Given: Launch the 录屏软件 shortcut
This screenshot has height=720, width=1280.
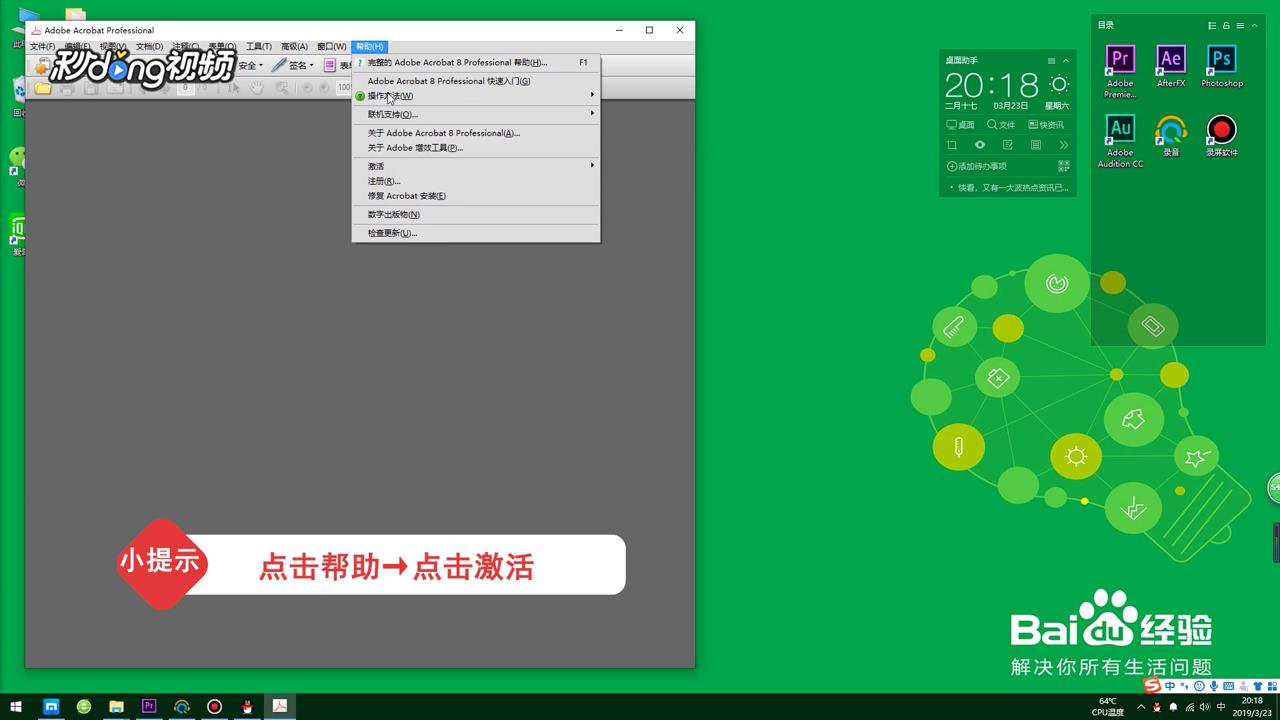Looking at the screenshot, I should coord(1221,136).
